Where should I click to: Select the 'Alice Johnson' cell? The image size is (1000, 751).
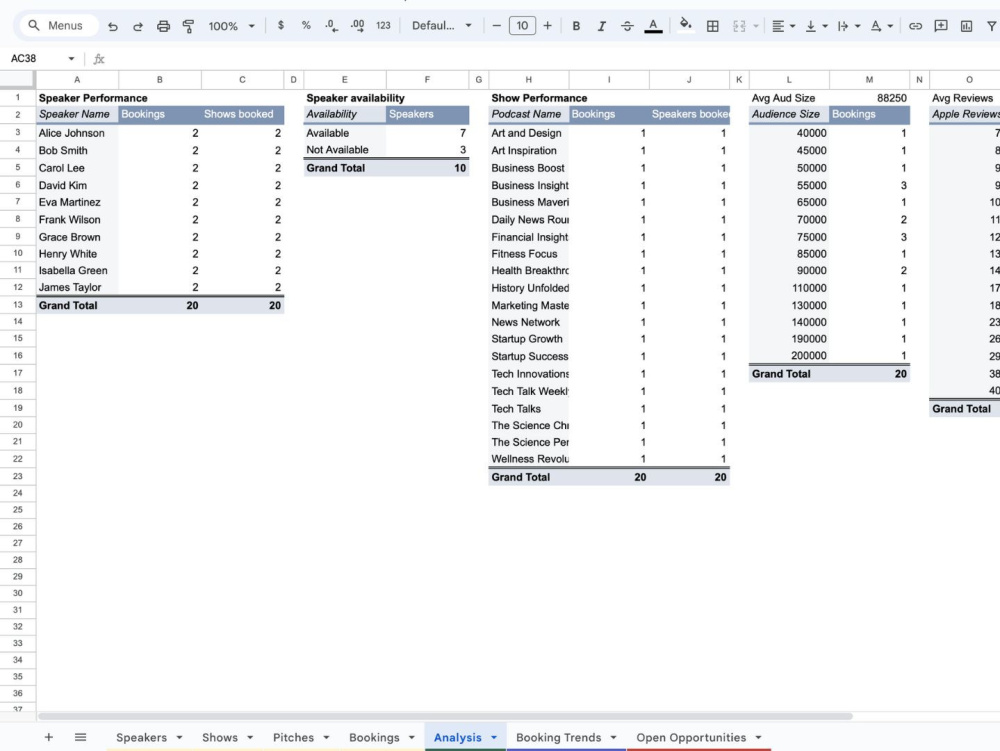tap(77, 133)
